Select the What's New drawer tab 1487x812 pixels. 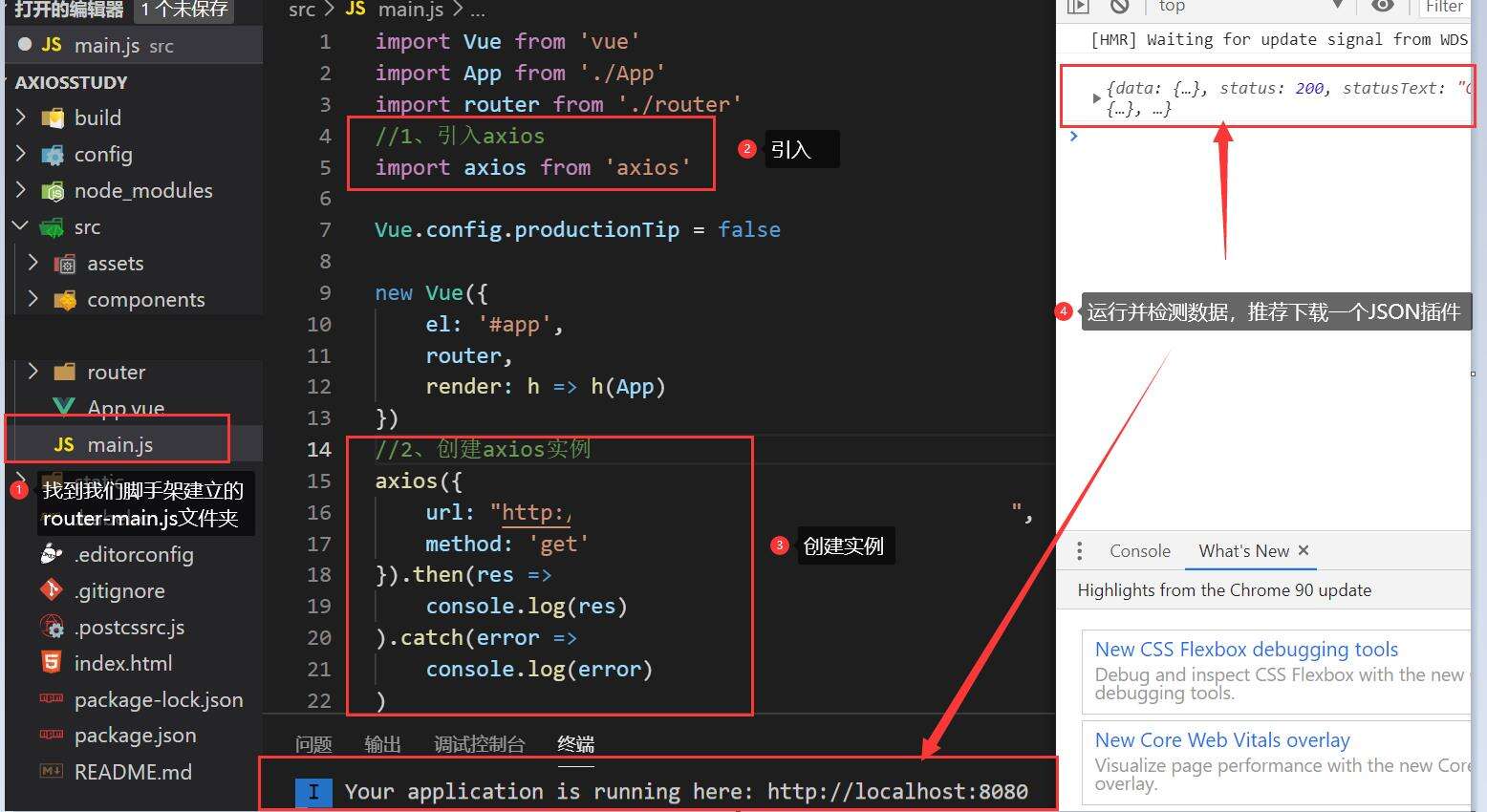coord(1244,551)
